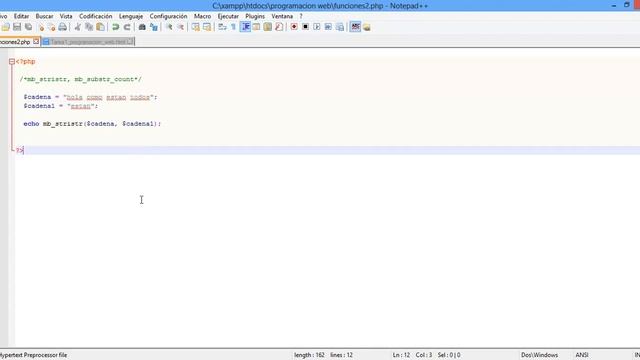640x360 pixels.
Task: Click the $cadena assignment line
Action: pyautogui.click(x=90, y=97)
